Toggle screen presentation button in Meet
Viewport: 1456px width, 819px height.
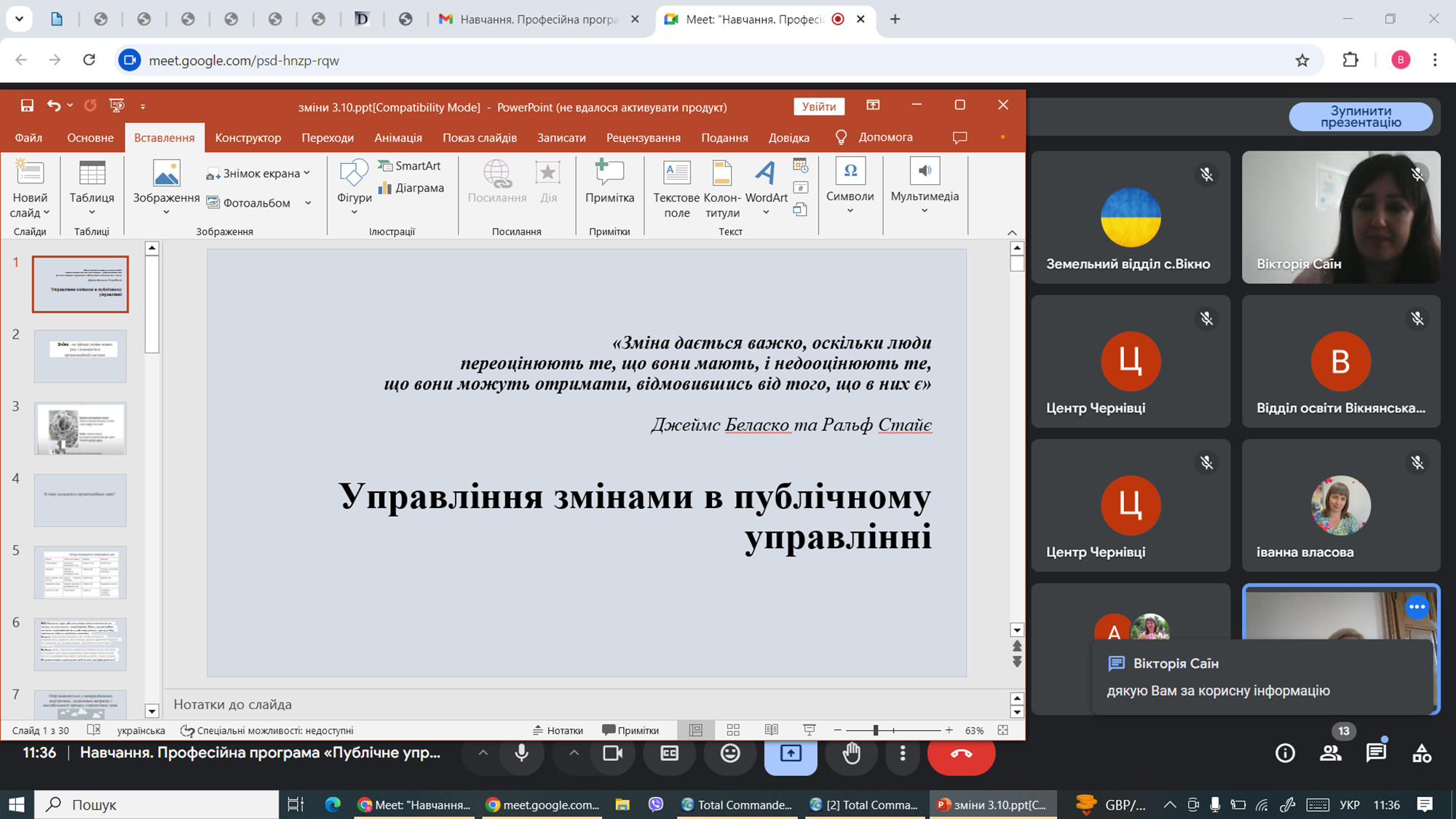pos(791,753)
